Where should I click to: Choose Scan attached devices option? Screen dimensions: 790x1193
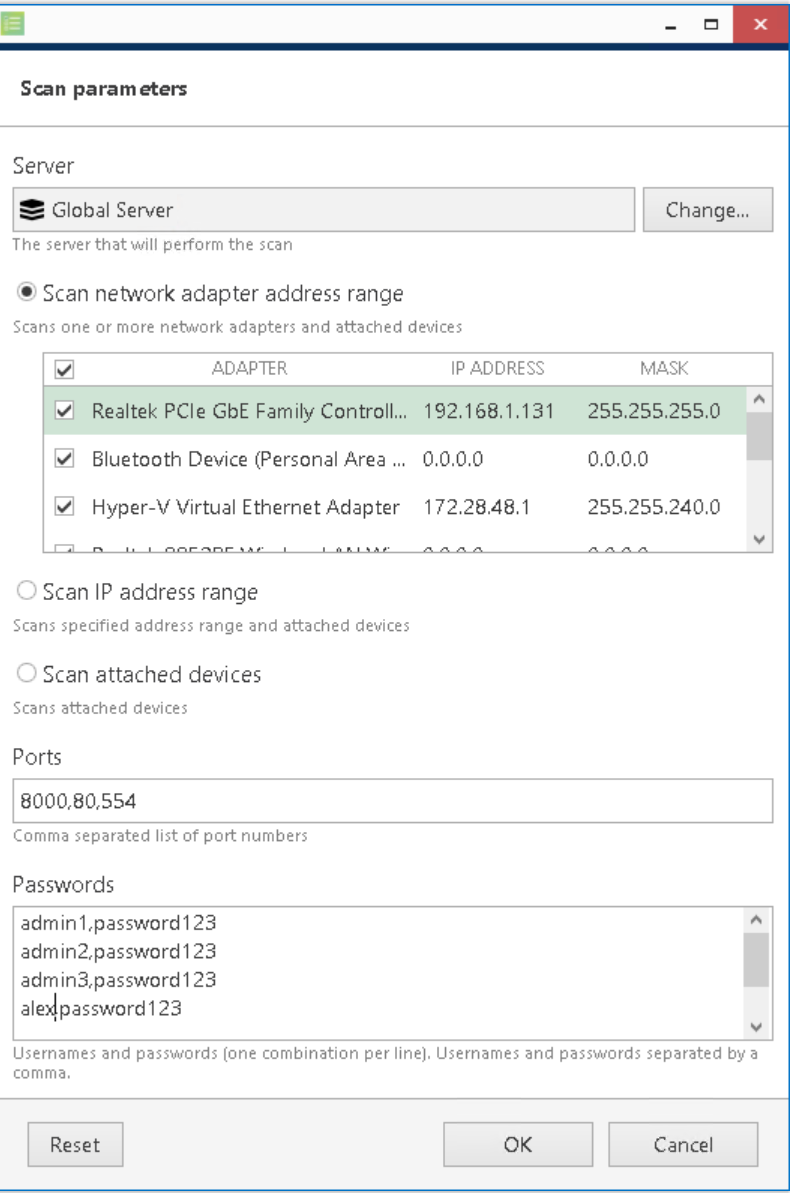click(28, 675)
